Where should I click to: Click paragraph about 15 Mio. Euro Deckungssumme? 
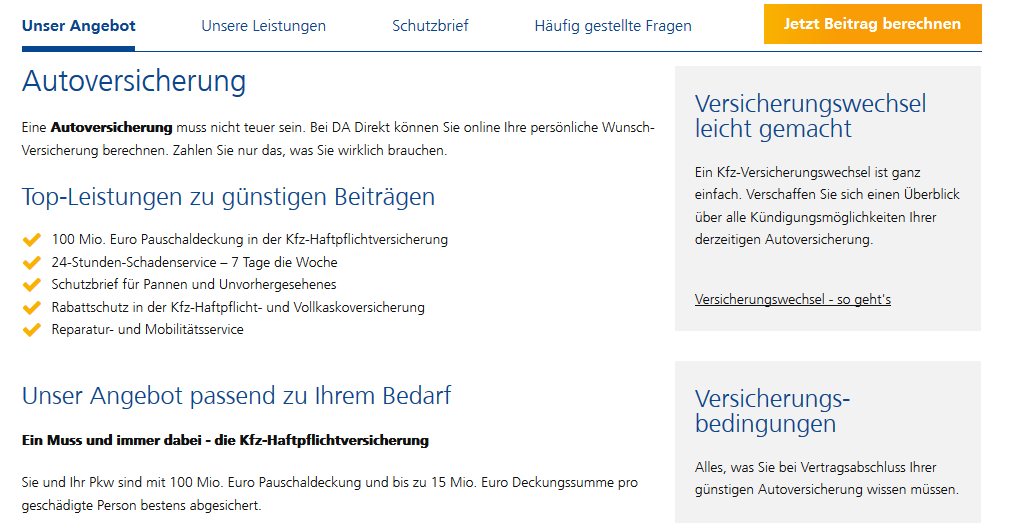click(x=329, y=494)
